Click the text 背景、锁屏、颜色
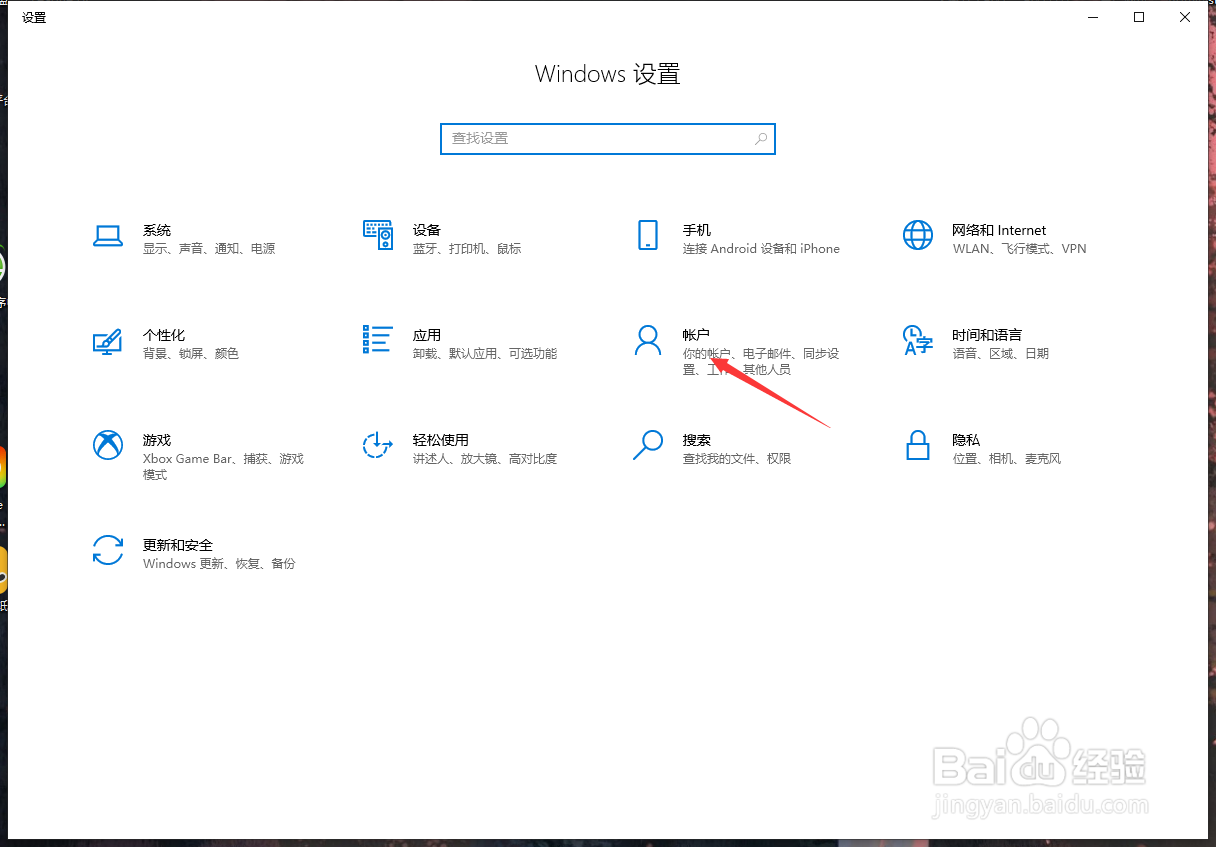Image resolution: width=1216 pixels, height=847 pixels. pyautogui.click(x=191, y=354)
